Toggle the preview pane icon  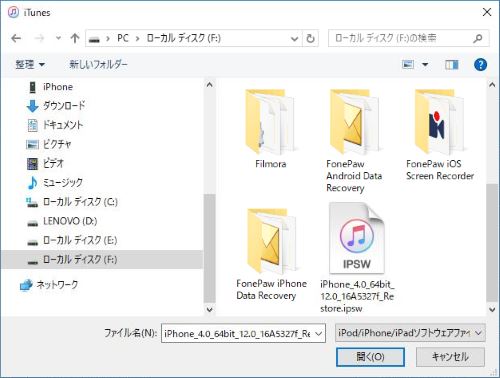pyautogui.click(x=452, y=64)
